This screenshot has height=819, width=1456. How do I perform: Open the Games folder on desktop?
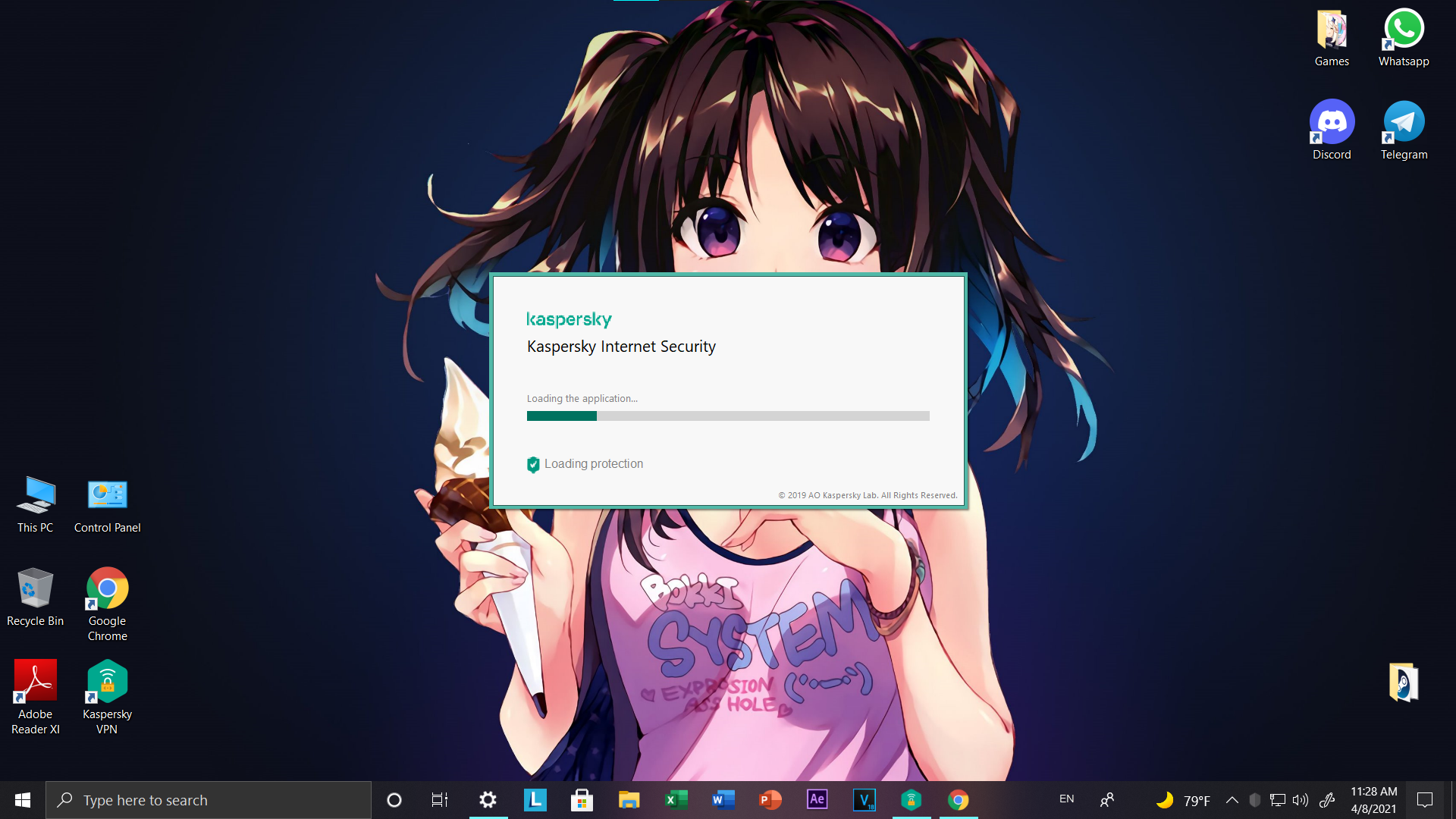pyautogui.click(x=1332, y=30)
